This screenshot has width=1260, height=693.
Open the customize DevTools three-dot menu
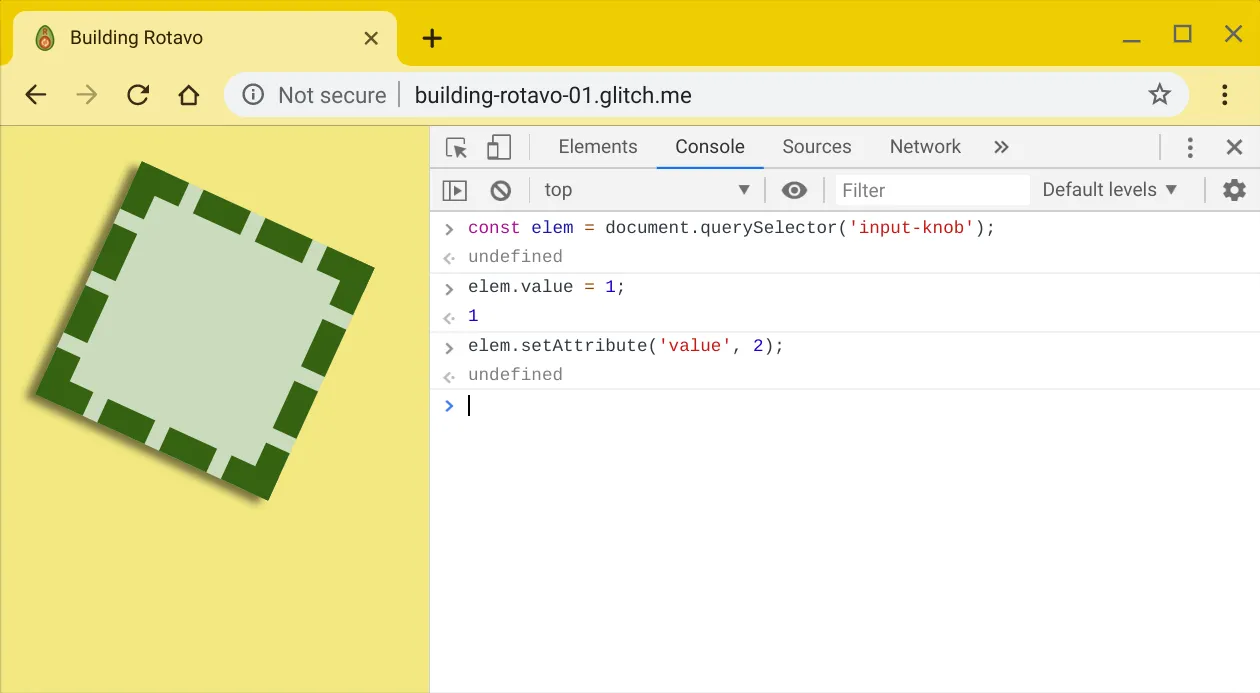pos(1190,146)
